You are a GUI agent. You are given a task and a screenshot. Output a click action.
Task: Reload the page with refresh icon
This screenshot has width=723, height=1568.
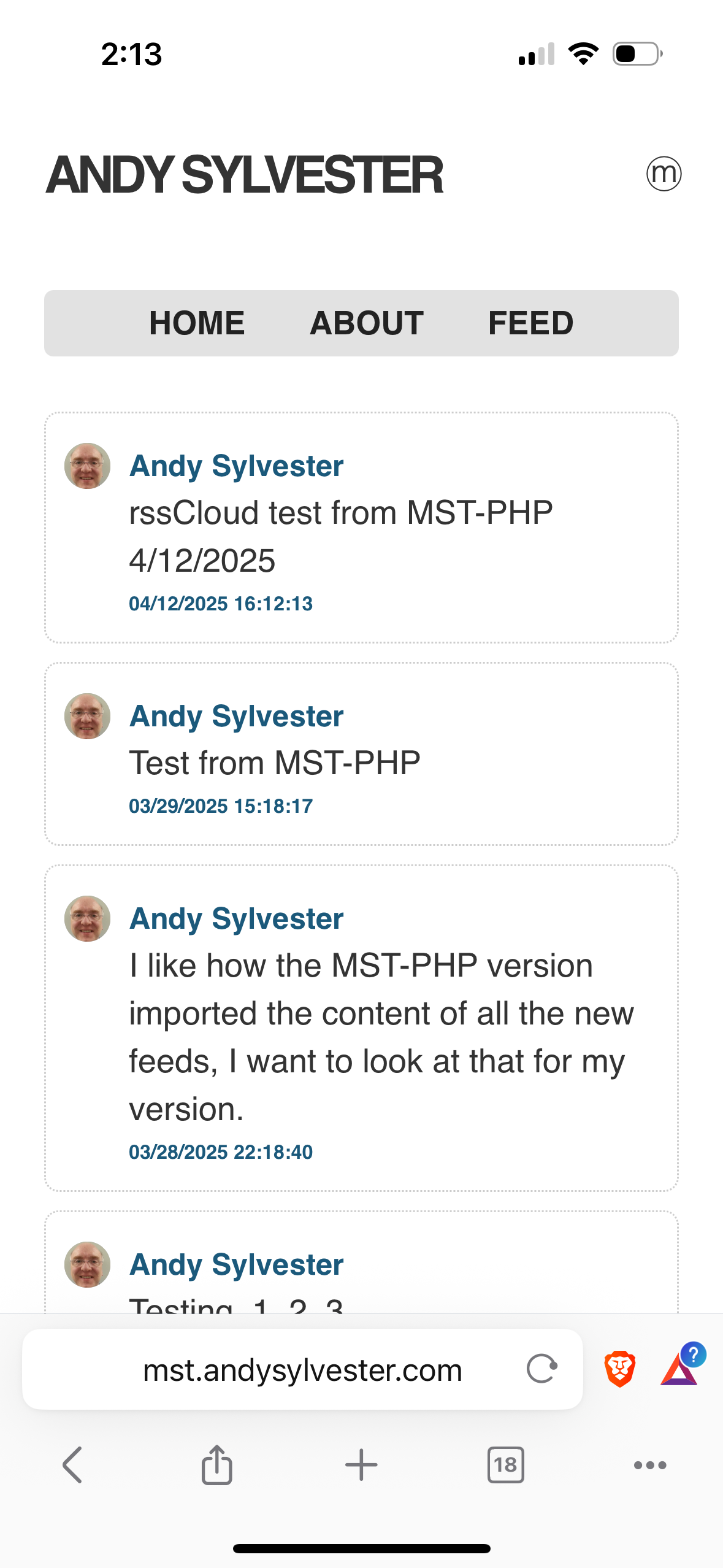point(542,1369)
